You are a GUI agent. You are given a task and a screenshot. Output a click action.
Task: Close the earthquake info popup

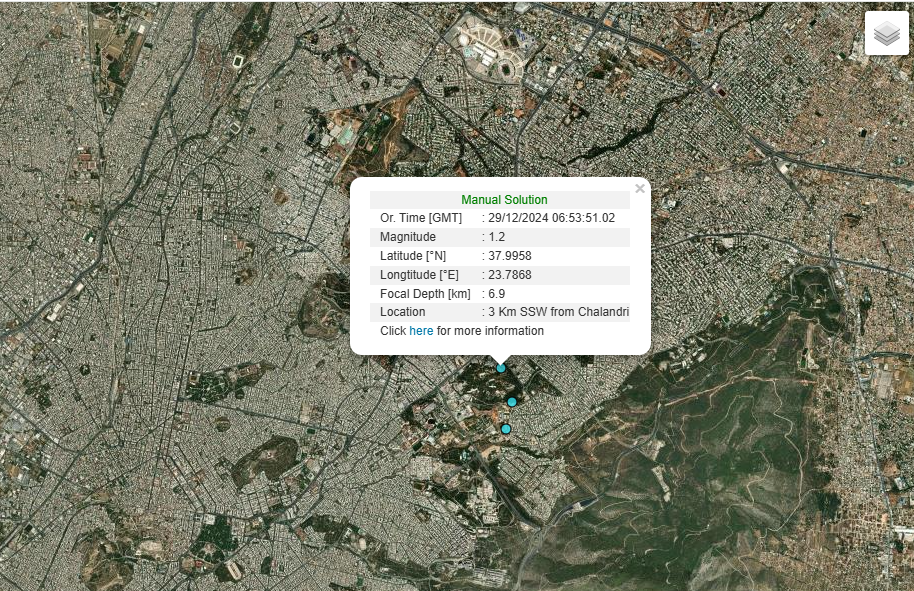pyautogui.click(x=640, y=188)
